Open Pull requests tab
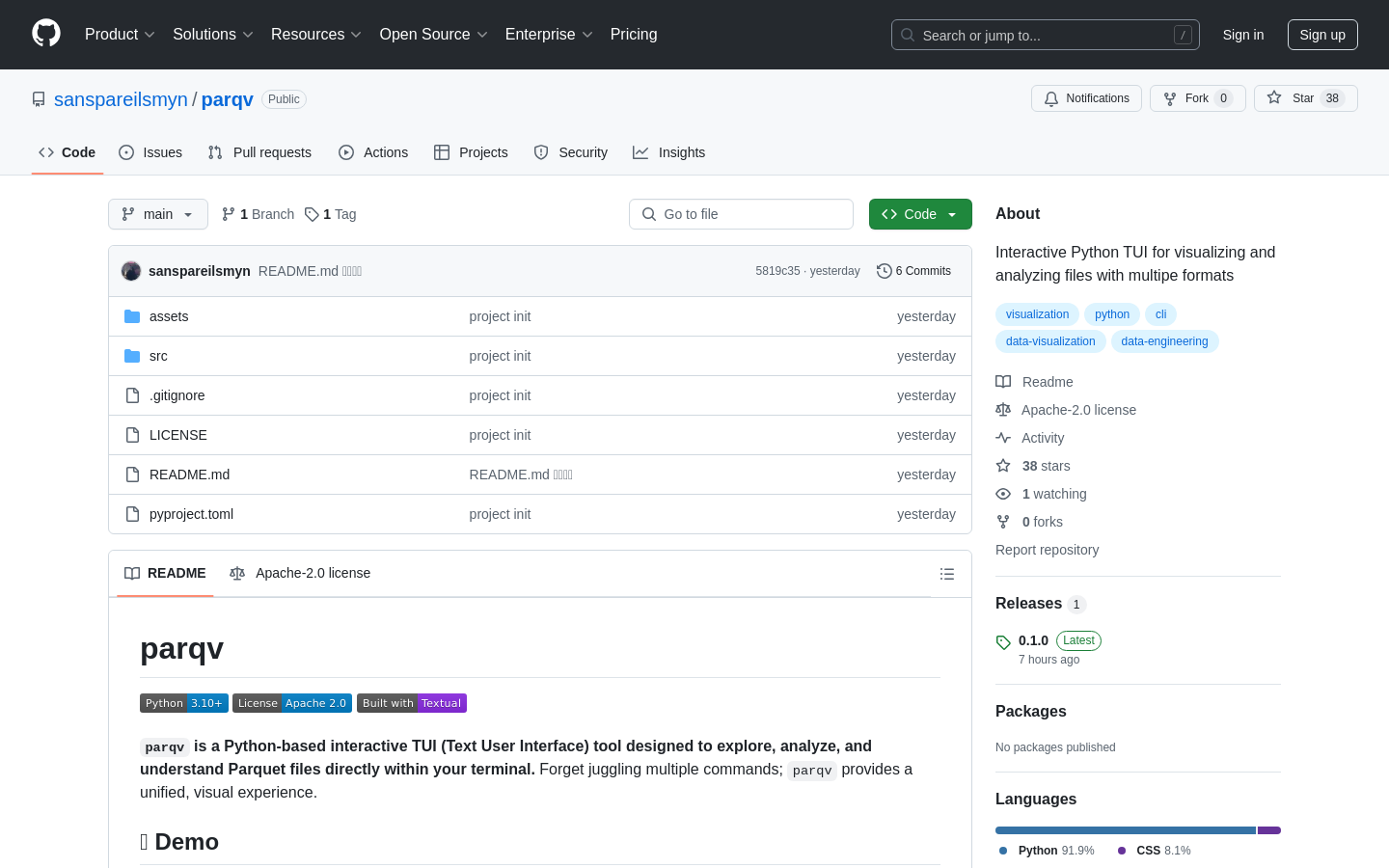Viewport: 1389px width, 868px height. [259, 152]
